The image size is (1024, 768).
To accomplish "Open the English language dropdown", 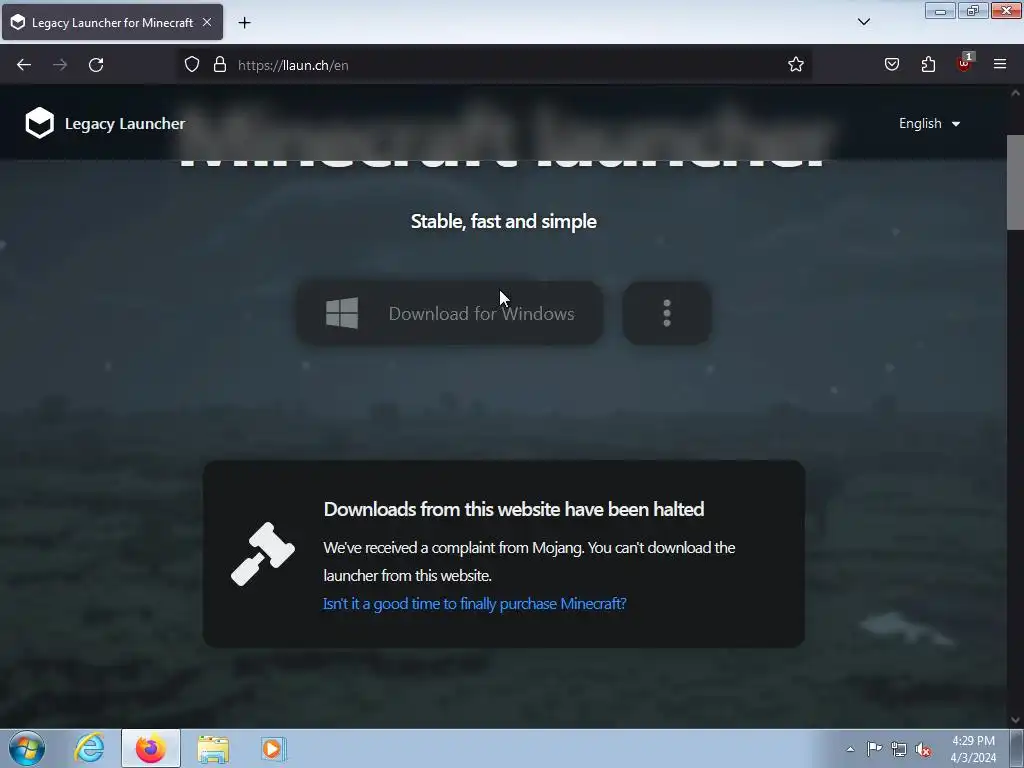I will click(929, 123).
